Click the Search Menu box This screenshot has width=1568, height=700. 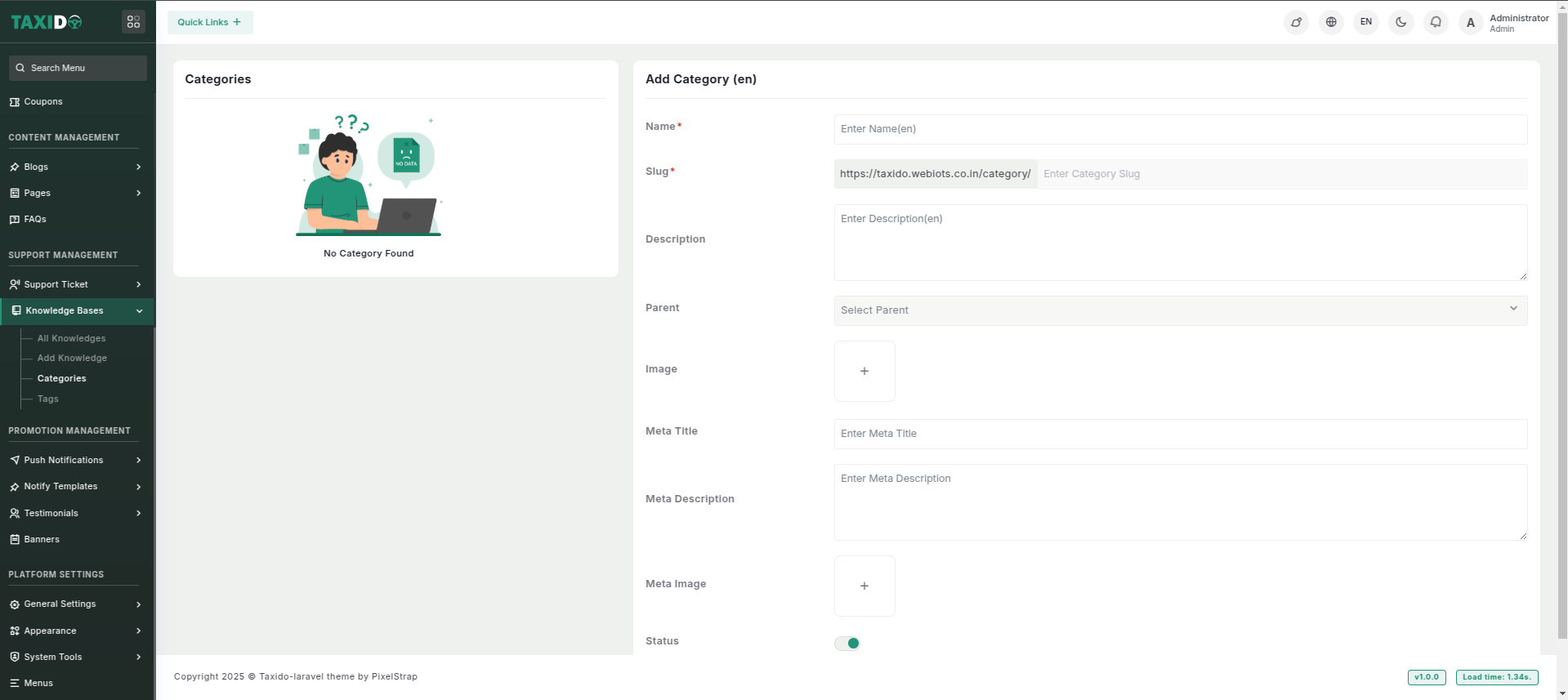click(78, 68)
